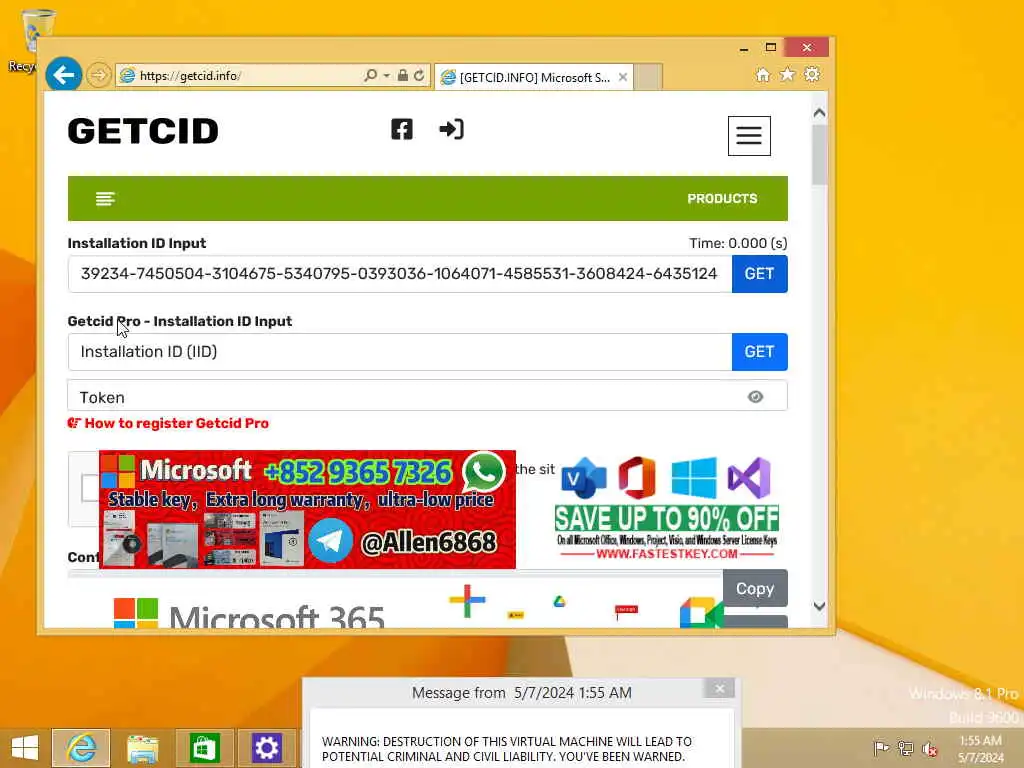Click scrollbar down arrow on page
Viewport: 1024px width, 768px height.
click(820, 606)
